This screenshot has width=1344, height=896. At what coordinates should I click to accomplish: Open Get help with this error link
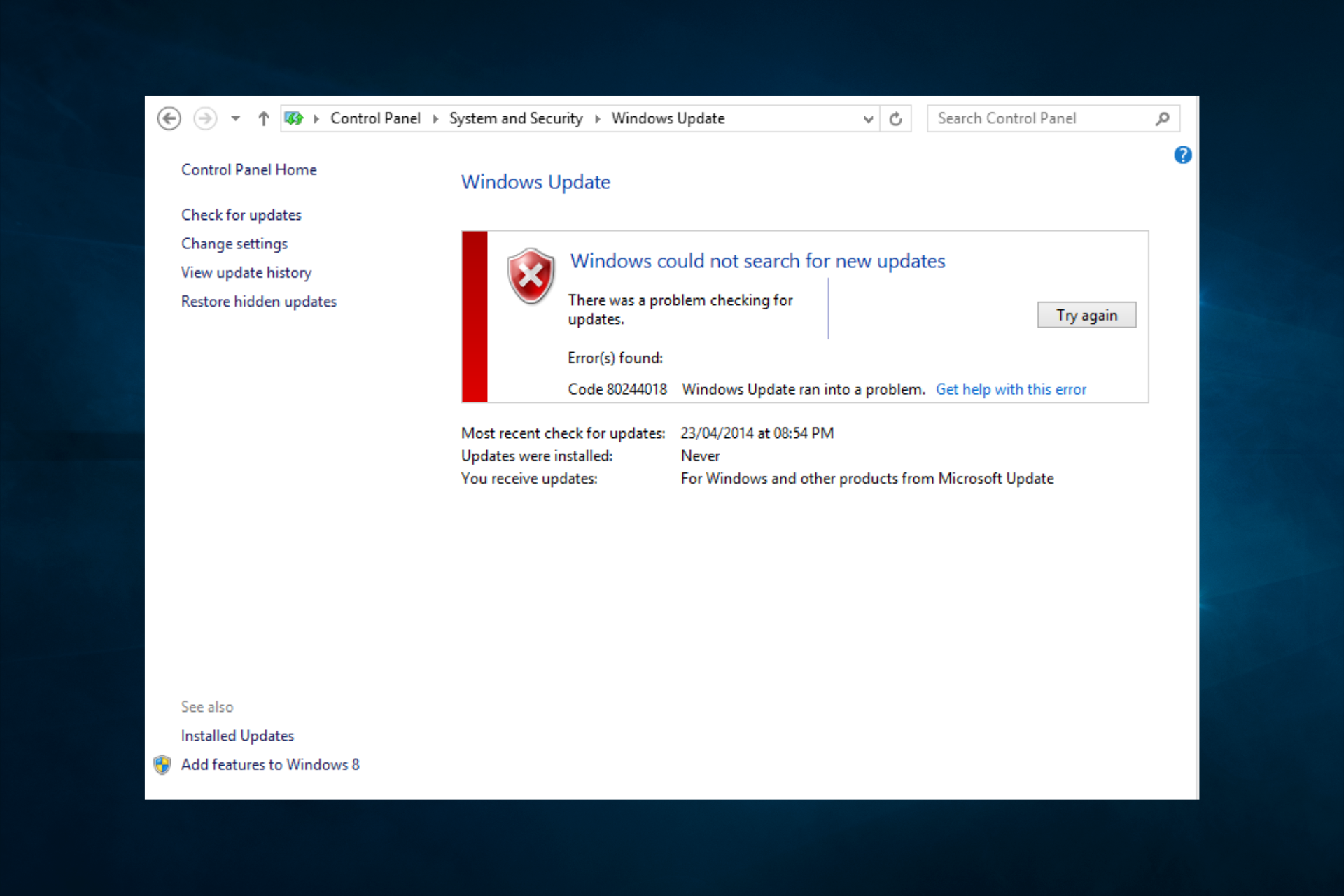[x=1010, y=389]
